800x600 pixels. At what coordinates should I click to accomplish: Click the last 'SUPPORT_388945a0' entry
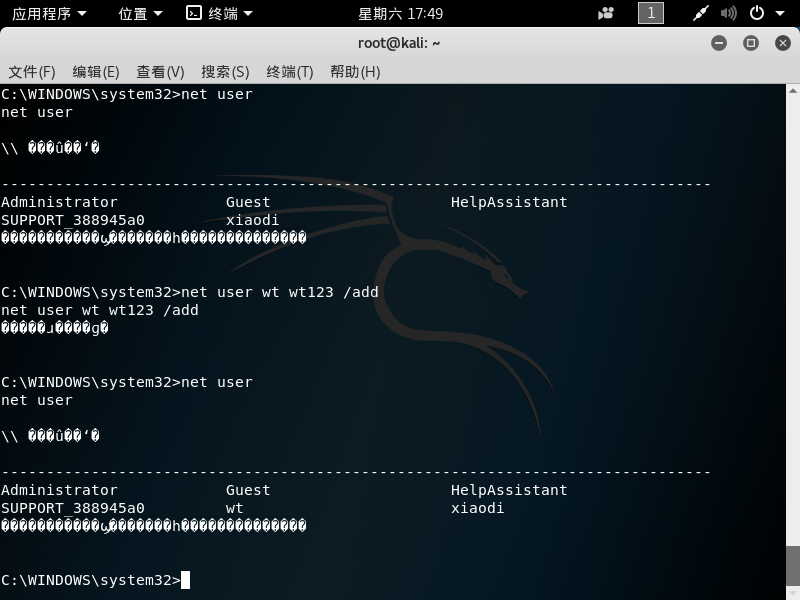pos(73,508)
